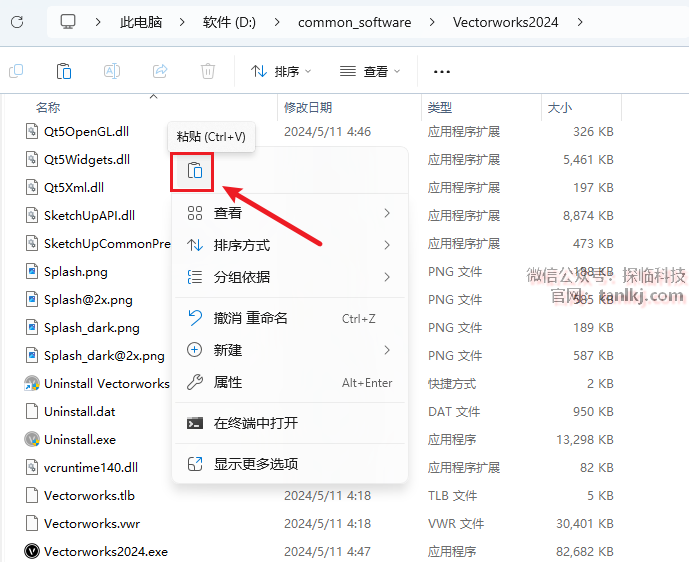Click the SketchUpAPI.dll file icon
The height and width of the screenshot is (562, 689).
click(32, 215)
